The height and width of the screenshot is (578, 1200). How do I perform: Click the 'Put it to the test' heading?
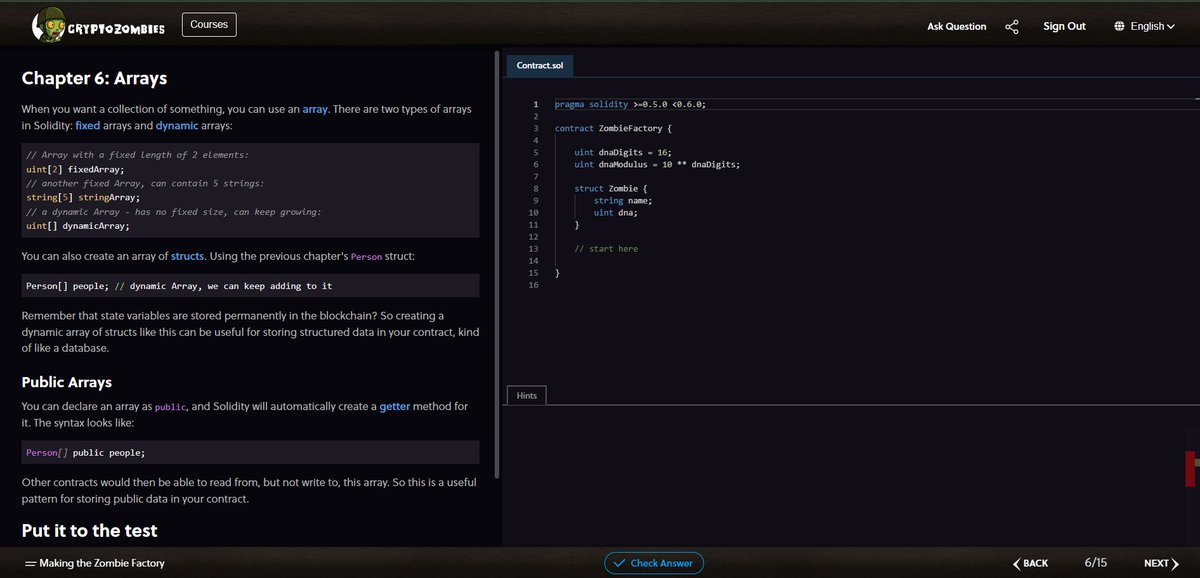[x=89, y=530]
